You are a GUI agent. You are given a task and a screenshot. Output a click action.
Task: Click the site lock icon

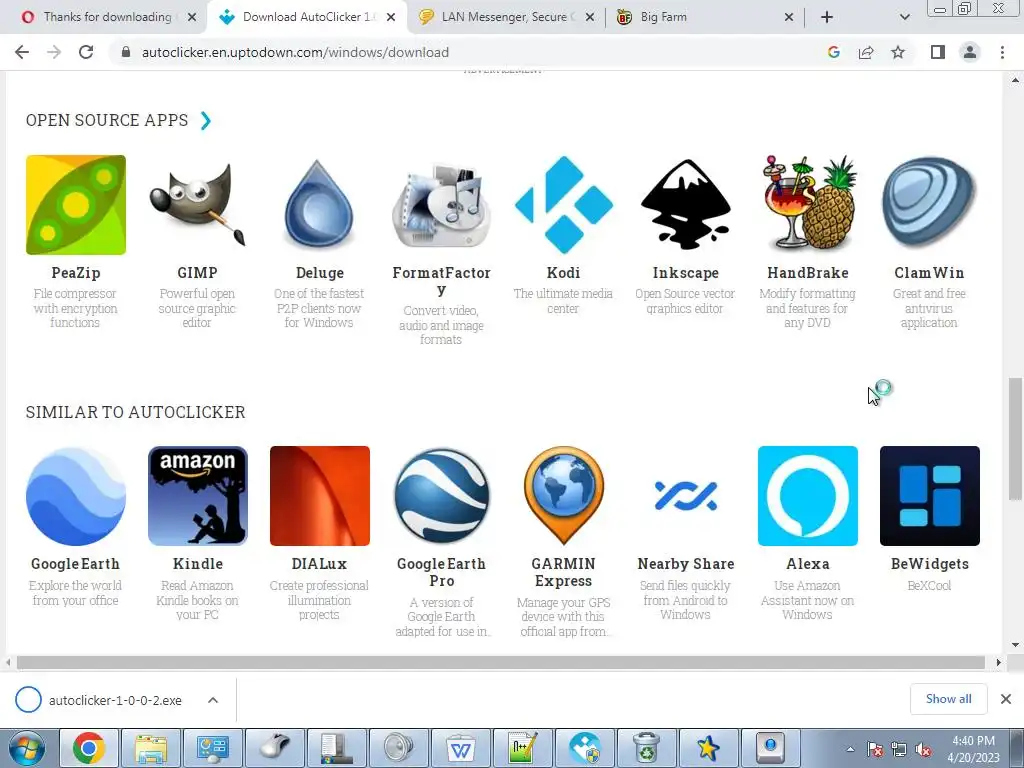pyautogui.click(x=126, y=52)
